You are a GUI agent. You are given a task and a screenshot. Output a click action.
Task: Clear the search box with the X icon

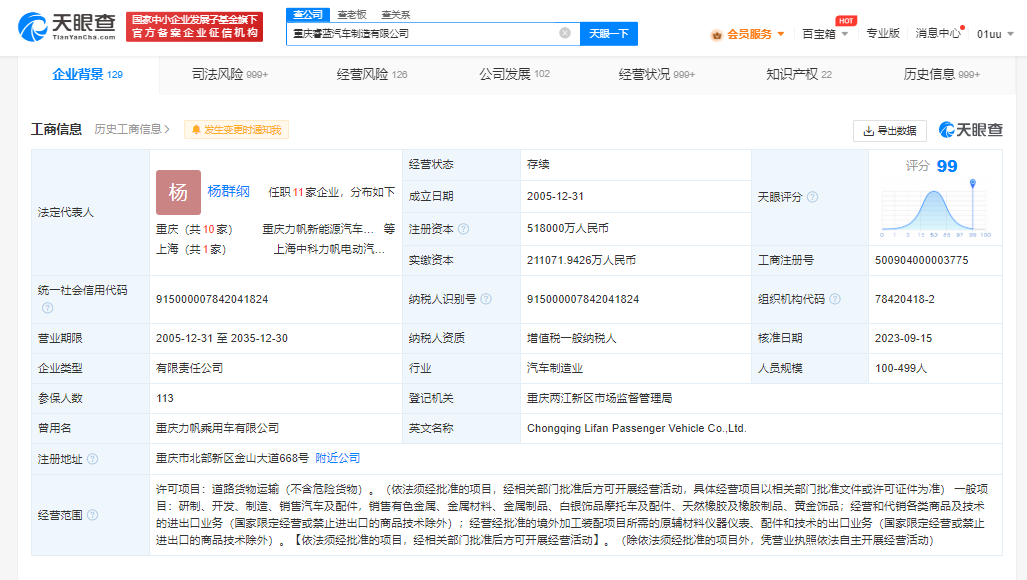(x=565, y=33)
